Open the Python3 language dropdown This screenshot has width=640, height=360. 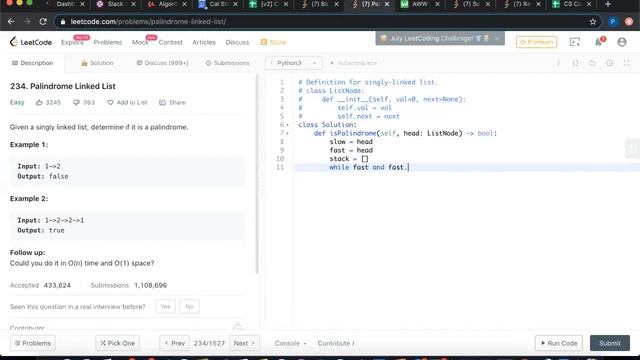(294, 63)
